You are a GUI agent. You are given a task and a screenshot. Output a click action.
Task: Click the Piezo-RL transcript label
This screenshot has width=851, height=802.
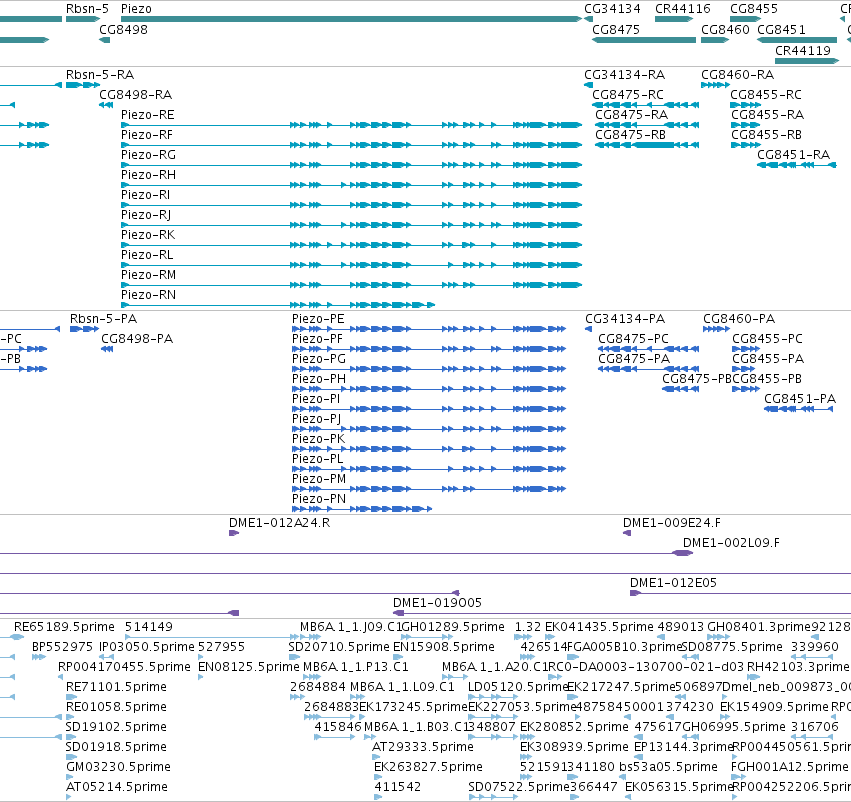[147, 254]
